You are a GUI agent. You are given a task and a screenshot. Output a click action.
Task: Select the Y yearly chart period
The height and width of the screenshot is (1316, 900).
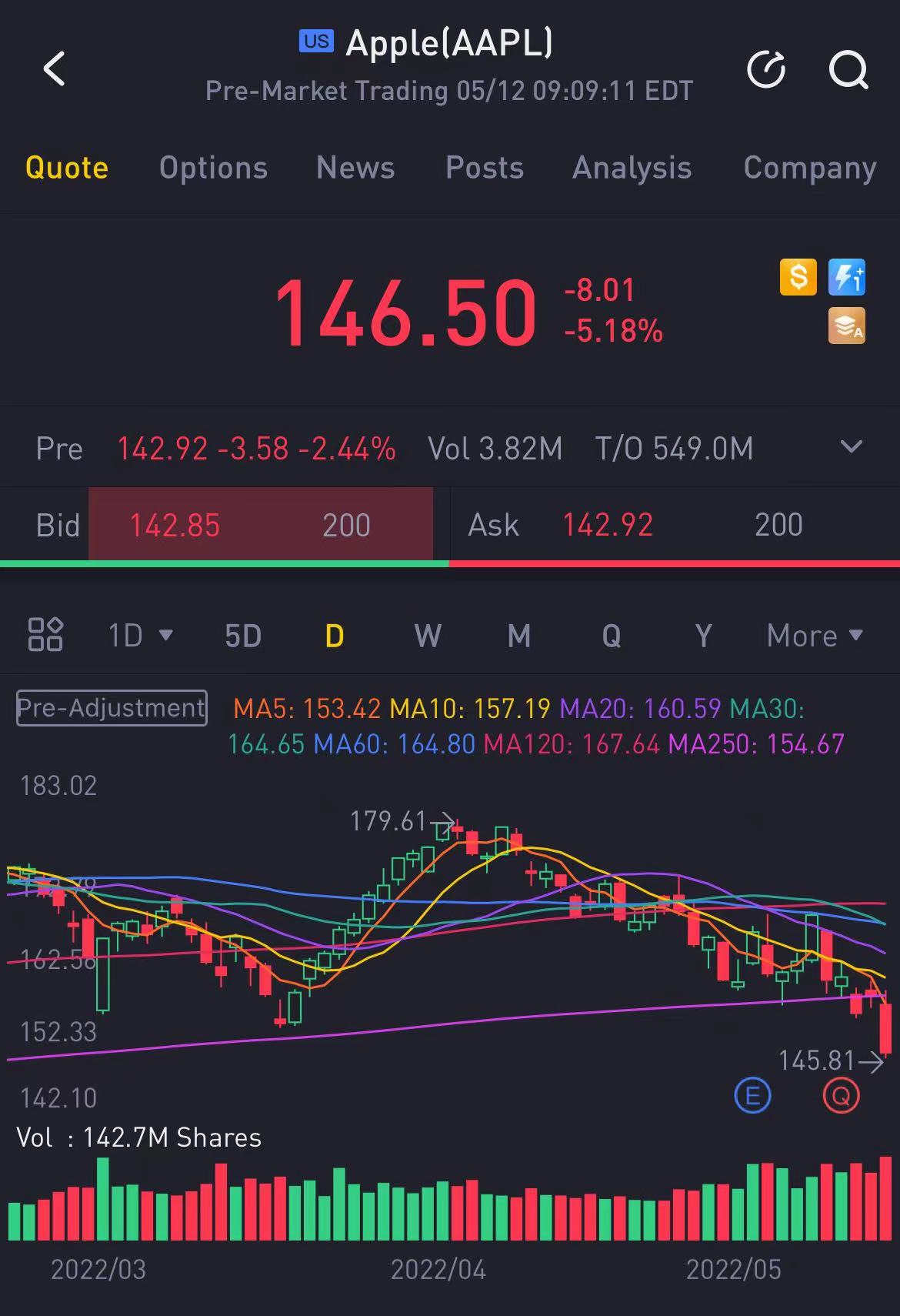[x=703, y=636]
